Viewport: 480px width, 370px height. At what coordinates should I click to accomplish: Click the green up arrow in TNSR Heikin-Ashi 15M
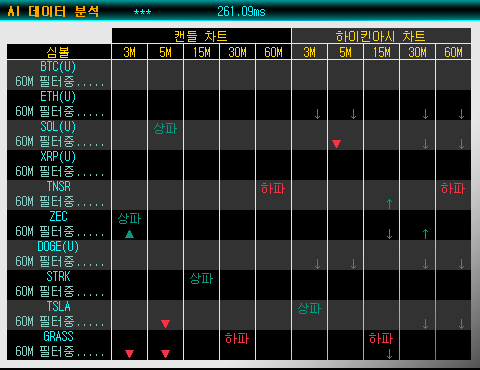pos(389,204)
